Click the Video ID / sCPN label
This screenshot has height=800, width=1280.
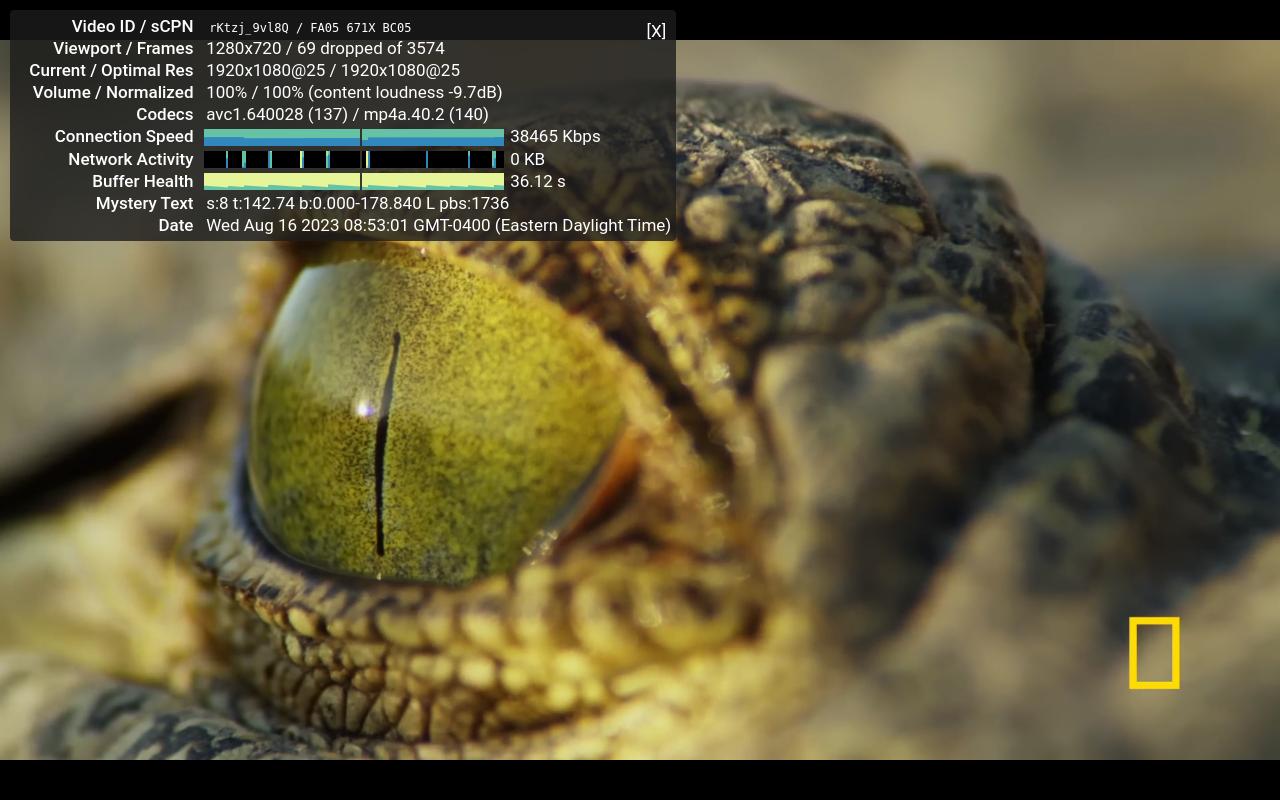(x=132, y=26)
